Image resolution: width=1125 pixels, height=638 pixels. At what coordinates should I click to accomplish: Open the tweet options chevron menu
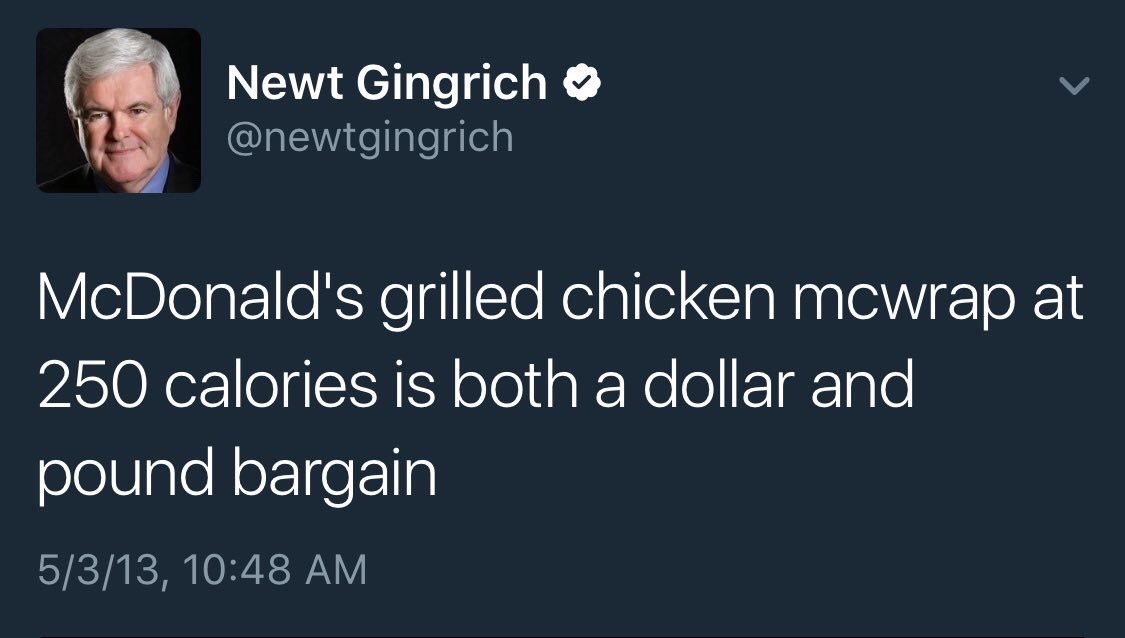[x=1072, y=88]
